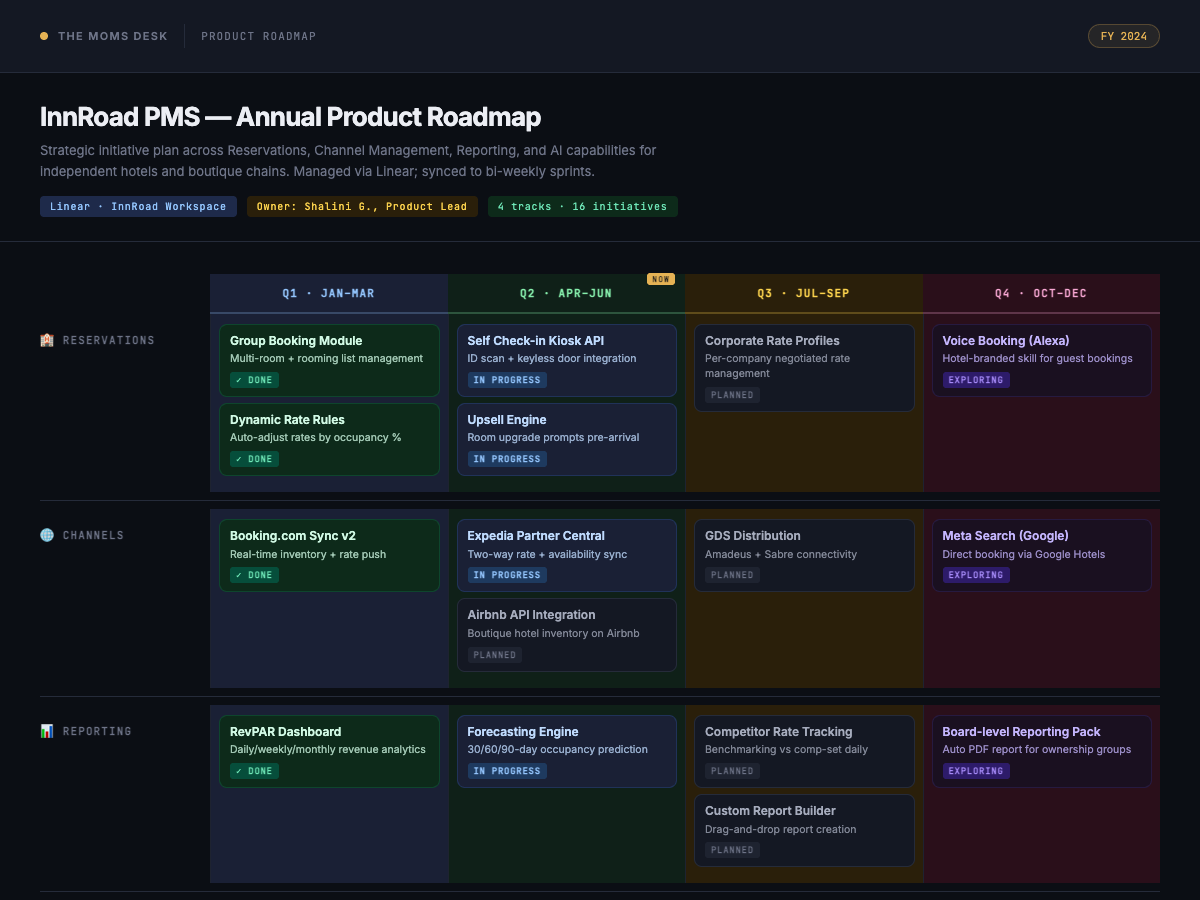
Task: Click the orange dot beside The Moms Desk
Action: pyautogui.click(x=44, y=36)
